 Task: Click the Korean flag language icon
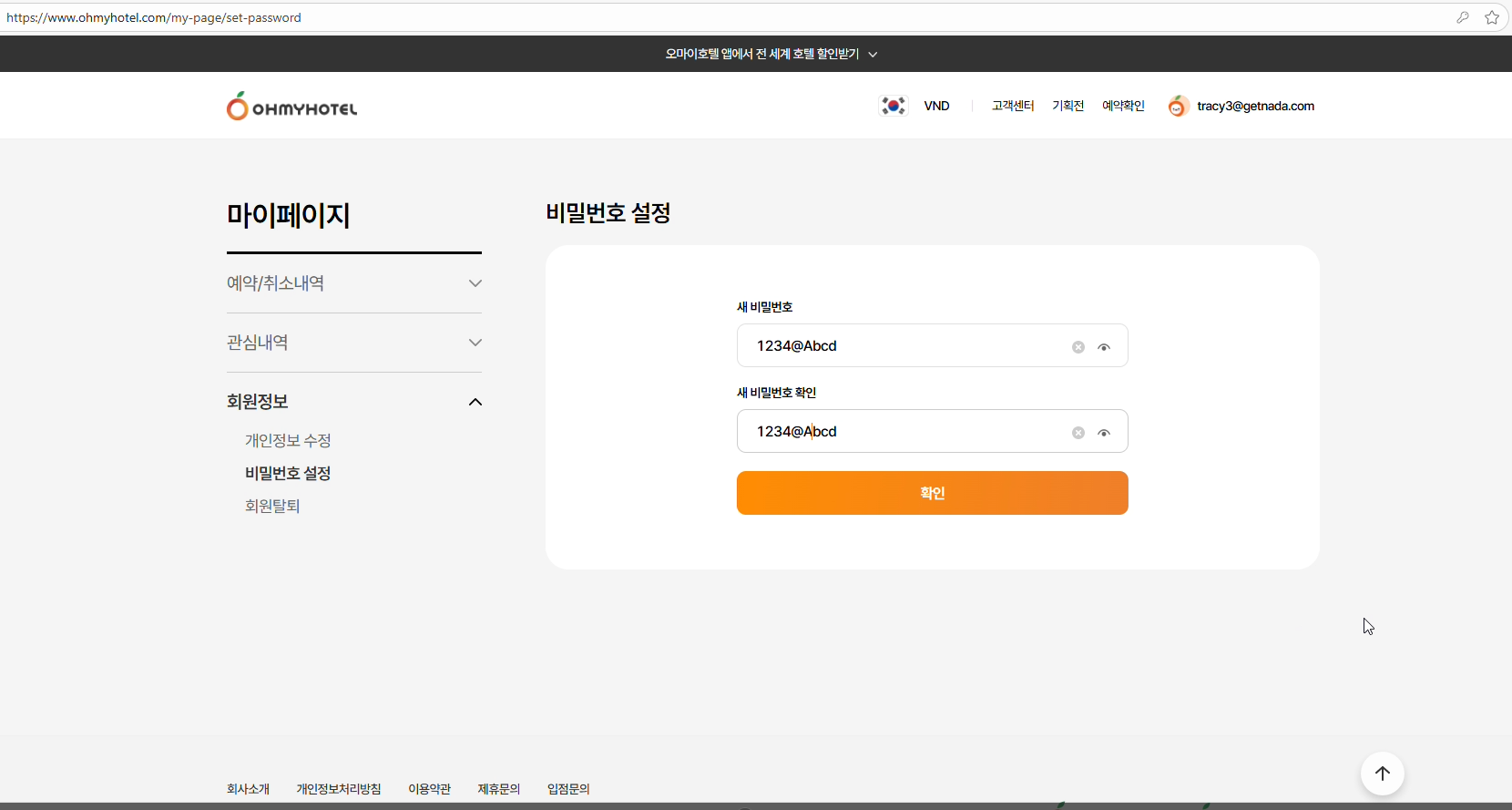(894, 106)
